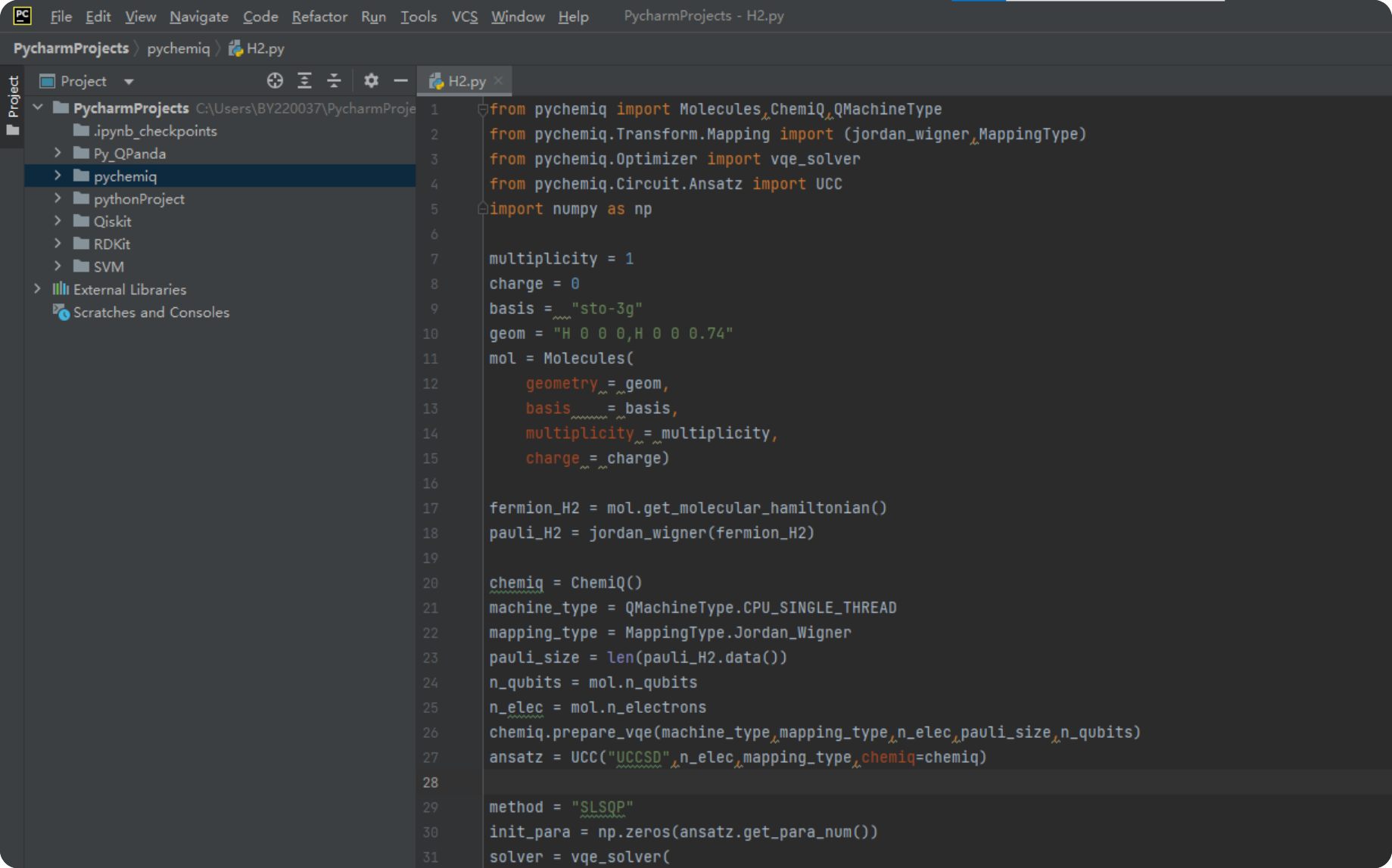Select the .ipynb_checkpoints folder
This screenshot has width=1392, height=868.
[154, 131]
